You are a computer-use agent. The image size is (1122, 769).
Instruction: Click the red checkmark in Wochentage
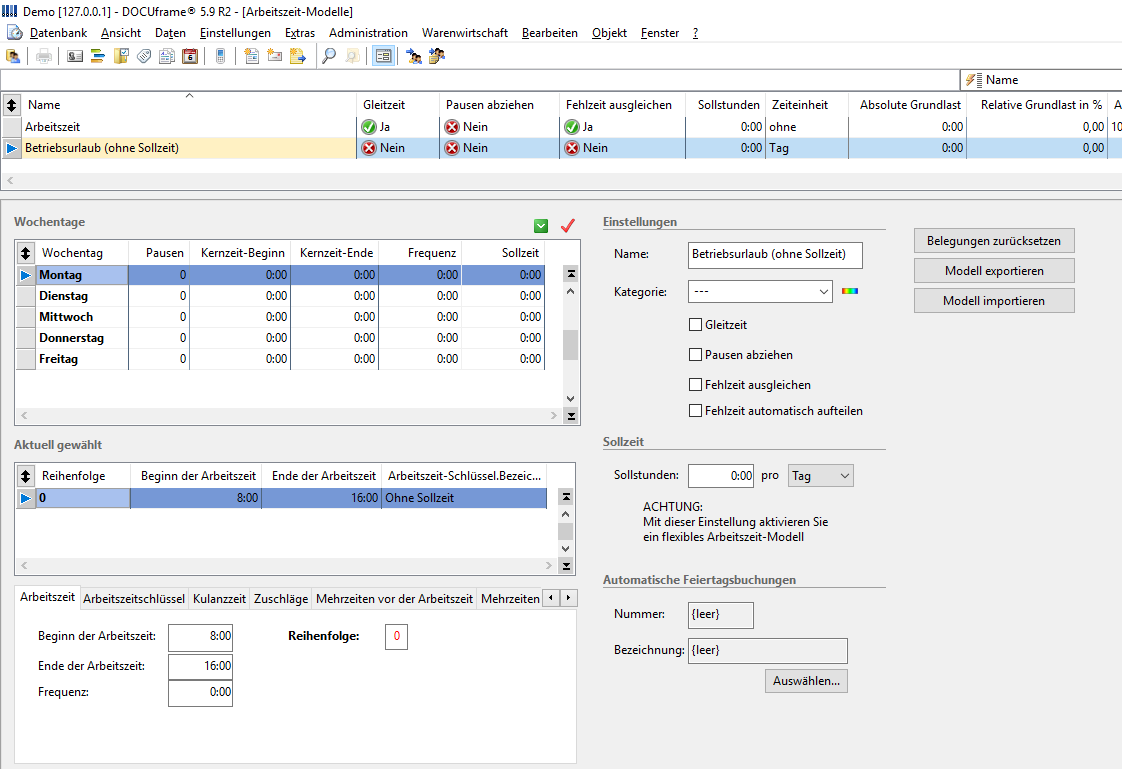(x=567, y=226)
